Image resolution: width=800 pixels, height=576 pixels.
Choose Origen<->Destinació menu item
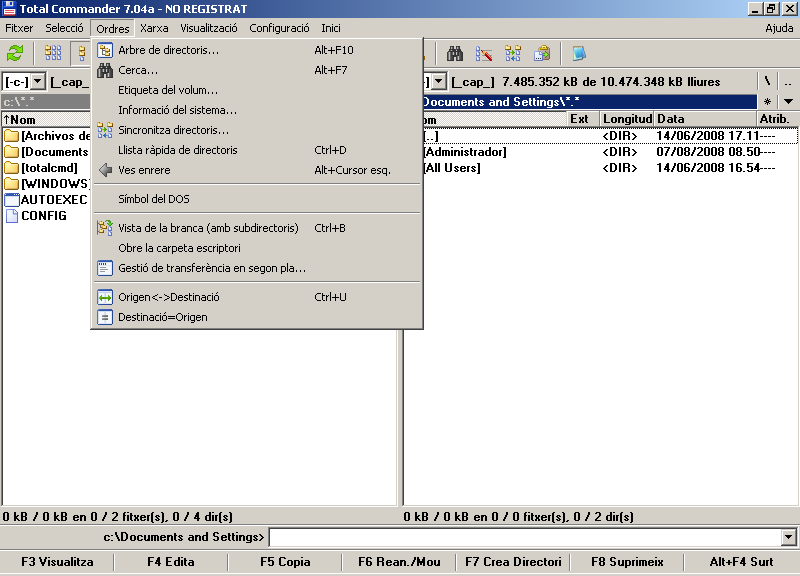point(257,297)
